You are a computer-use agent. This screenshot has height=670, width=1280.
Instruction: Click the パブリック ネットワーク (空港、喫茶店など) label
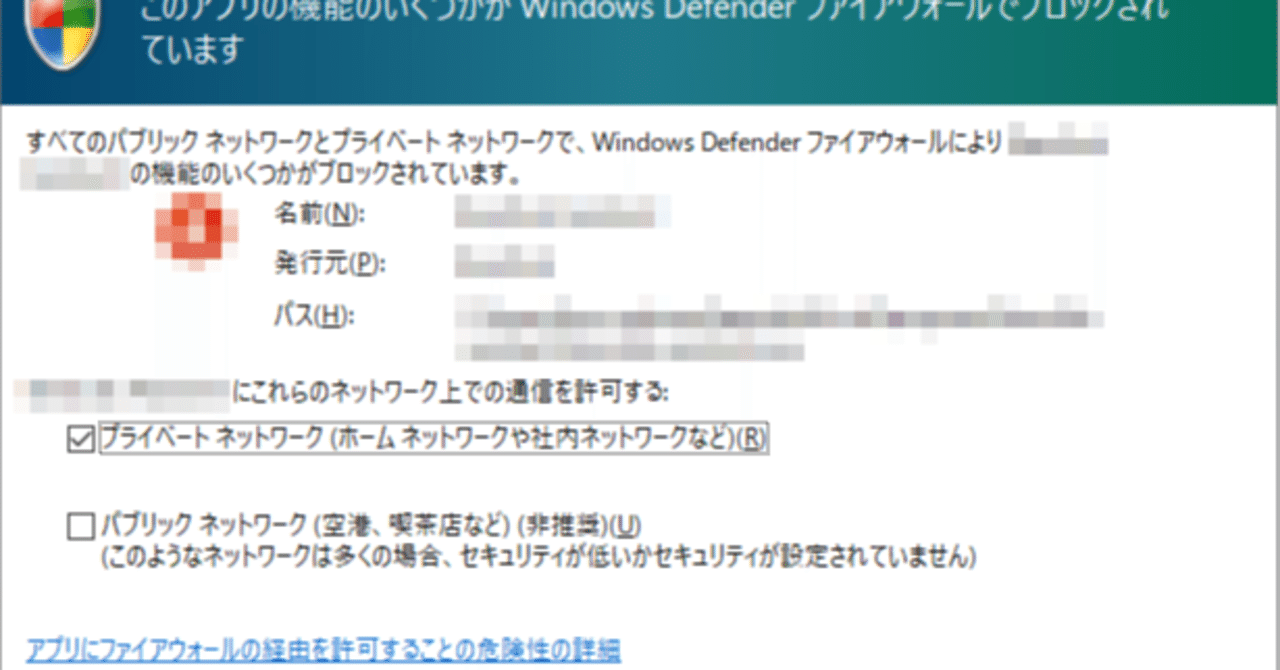click(371, 524)
